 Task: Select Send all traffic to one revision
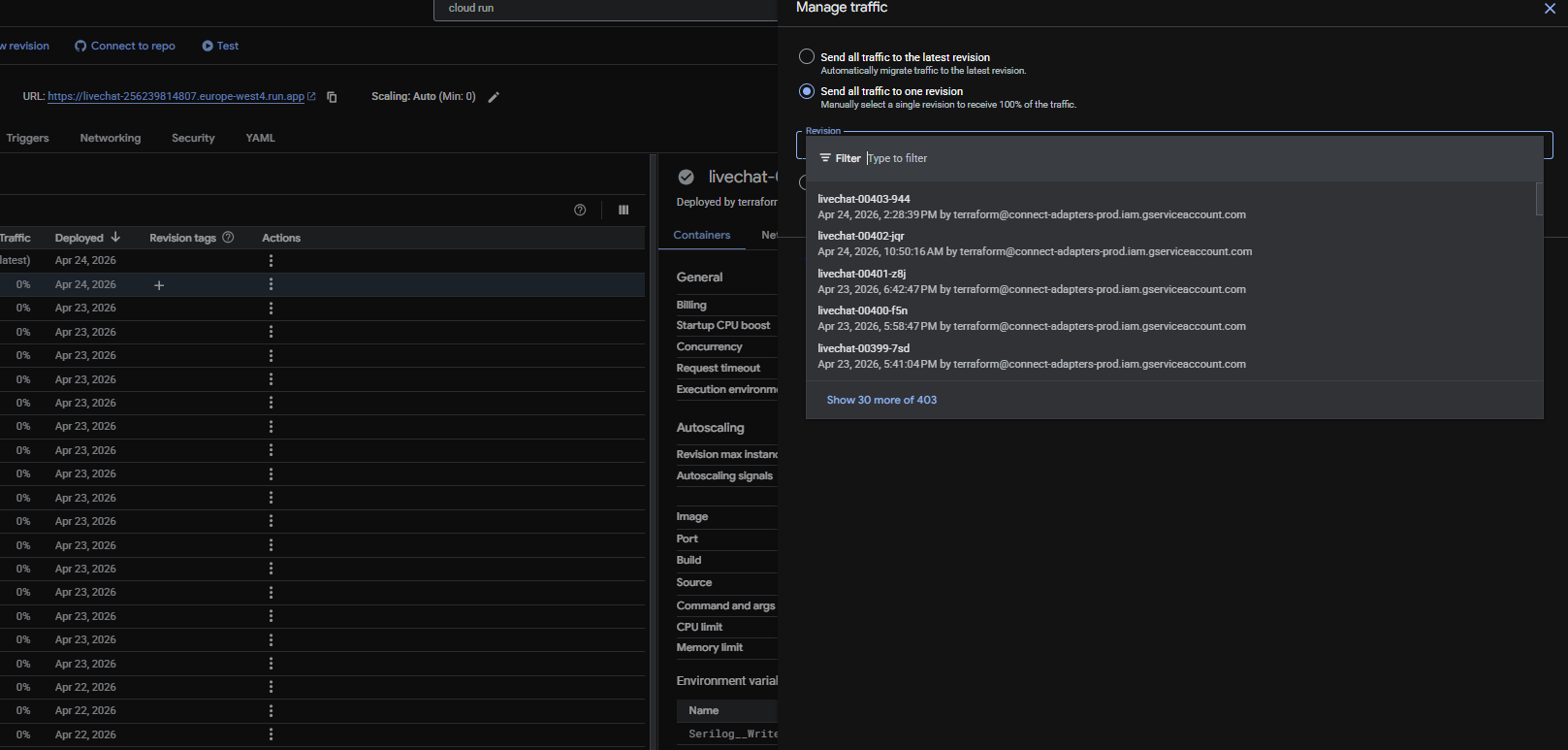[807, 91]
